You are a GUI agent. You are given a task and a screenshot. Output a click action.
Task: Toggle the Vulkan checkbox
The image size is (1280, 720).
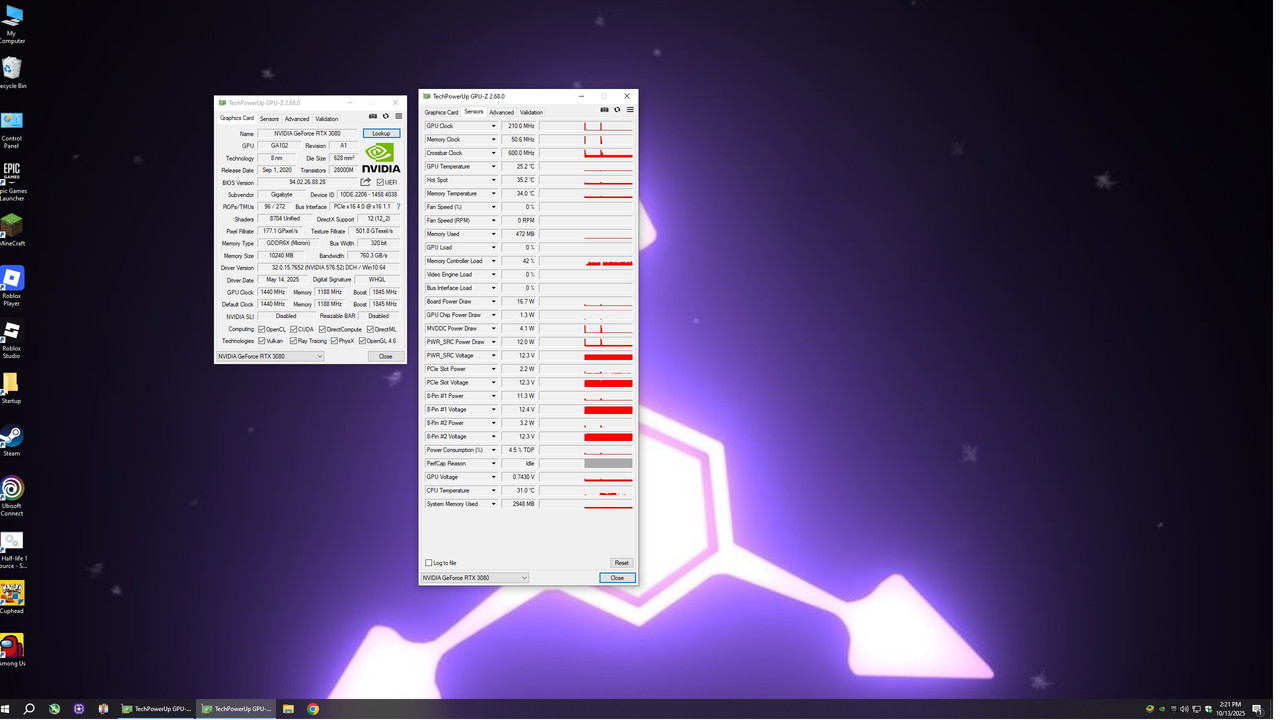coord(262,341)
